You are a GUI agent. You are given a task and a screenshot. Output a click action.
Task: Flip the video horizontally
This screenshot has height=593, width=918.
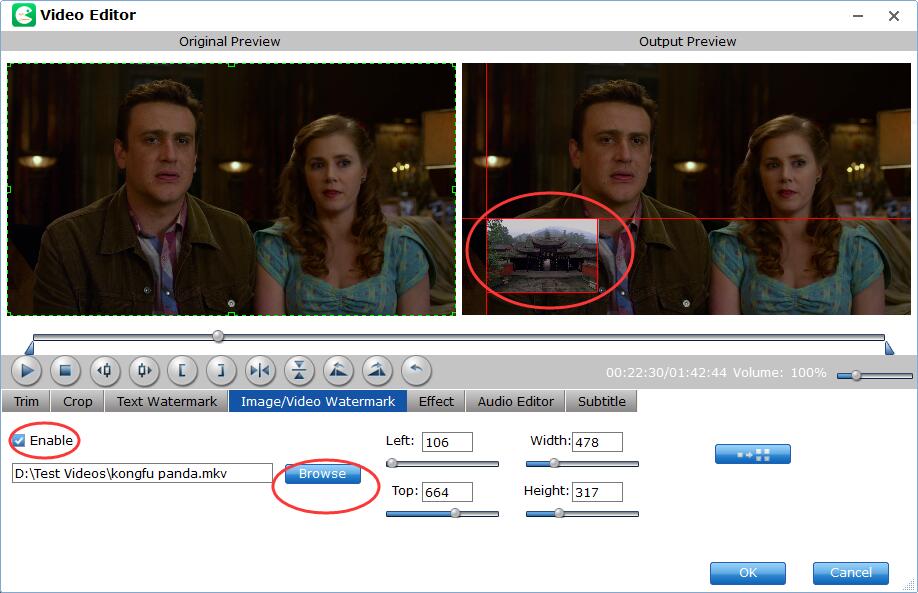[x=260, y=371]
